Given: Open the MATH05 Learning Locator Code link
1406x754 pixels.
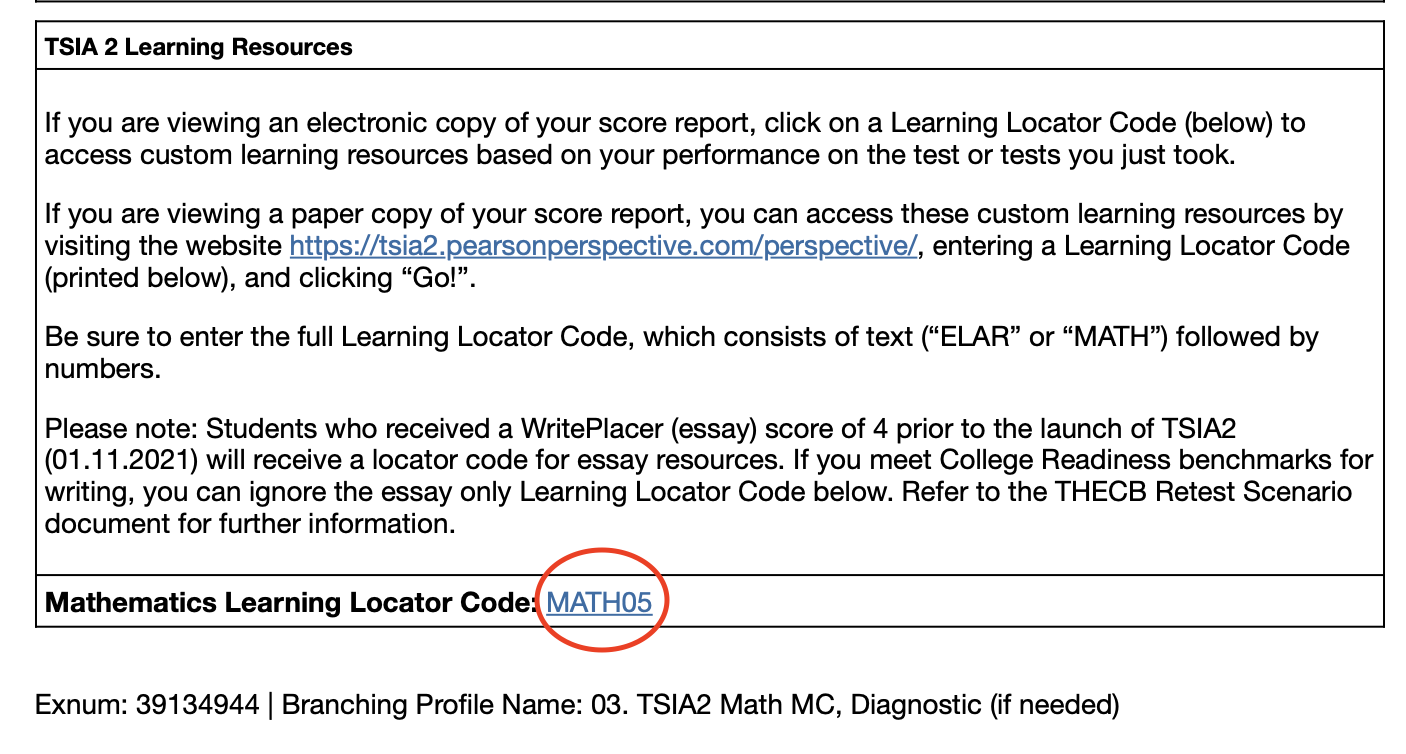Looking at the screenshot, I should pyautogui.click(x=599, y=602).
